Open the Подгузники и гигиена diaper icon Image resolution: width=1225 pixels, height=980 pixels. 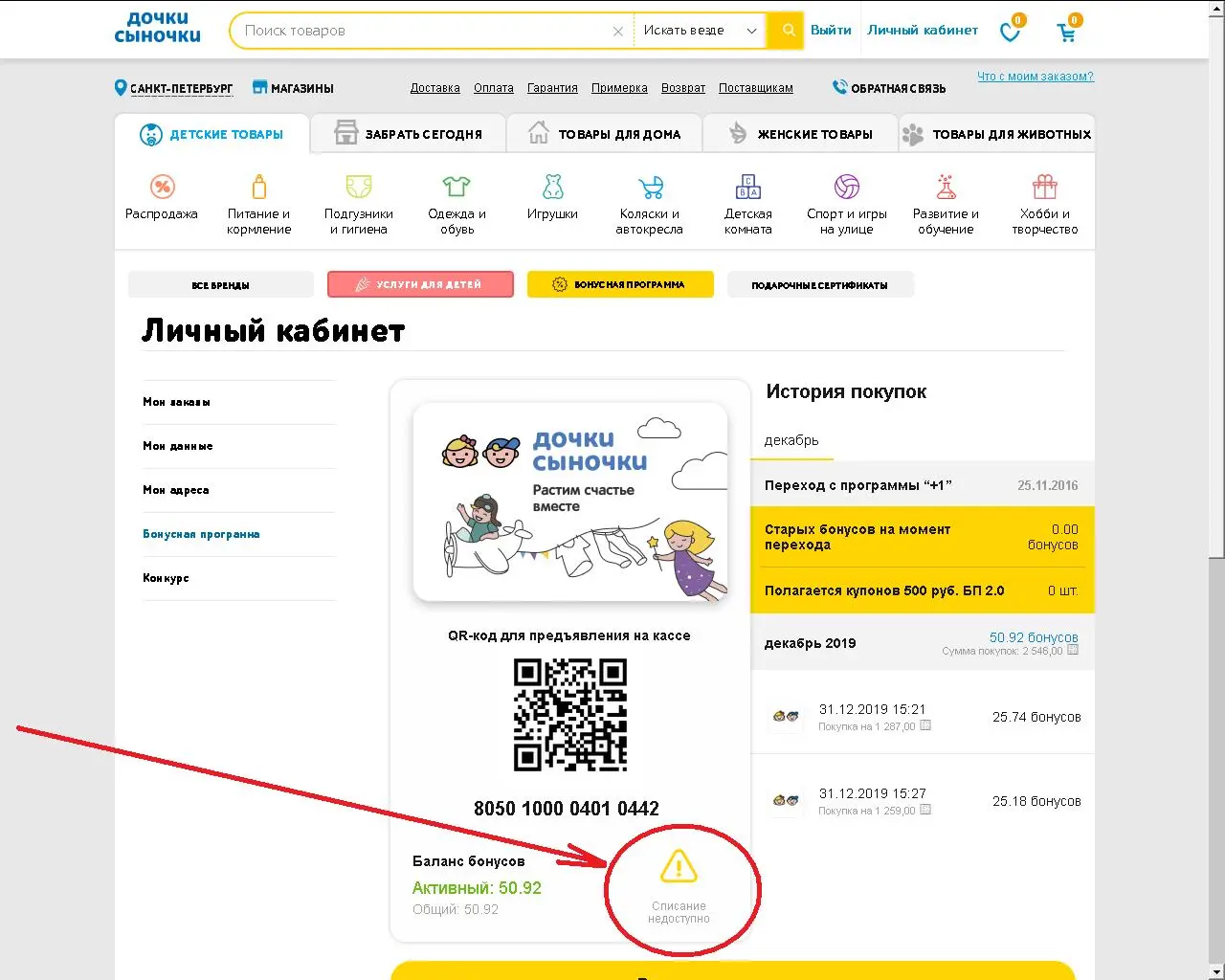click(359, 187)
